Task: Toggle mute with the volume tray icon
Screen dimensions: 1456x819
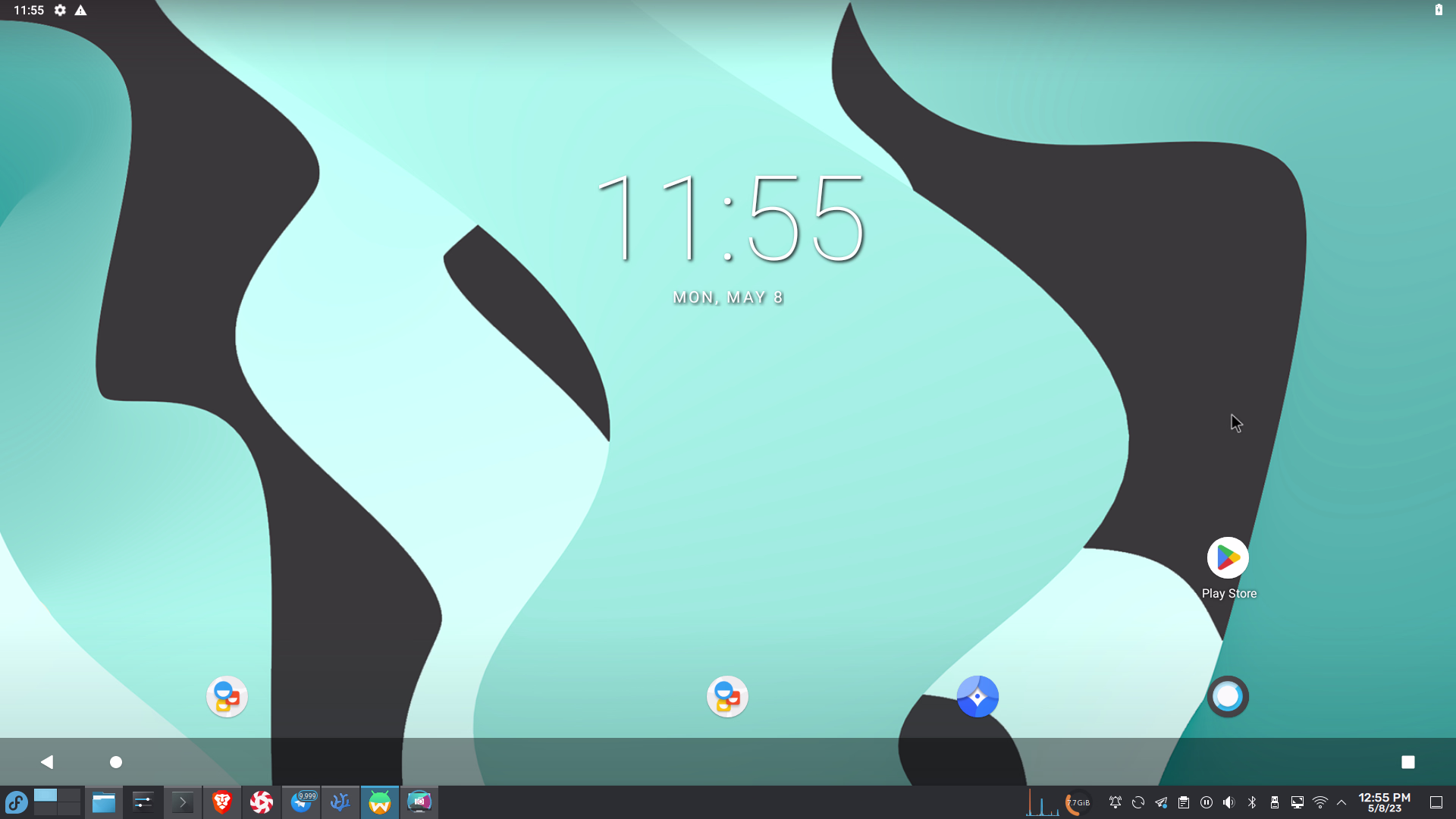Action: coord(1228,802)
